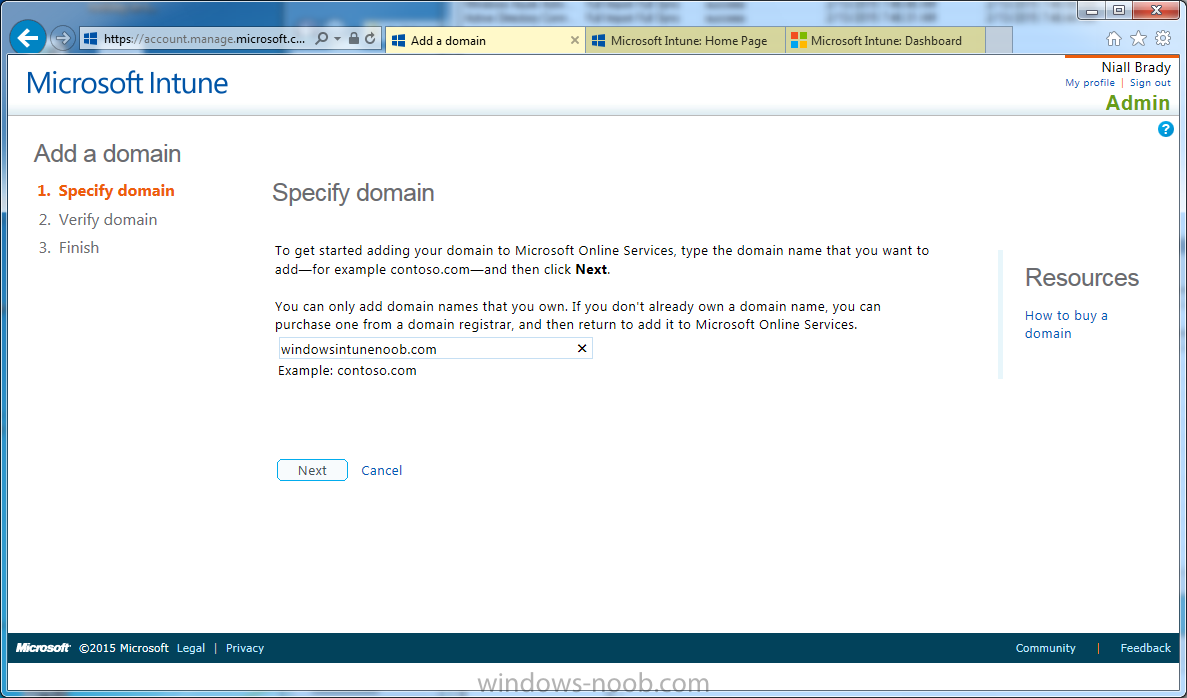
Task: Open the Admin link
Action: 1138,103
